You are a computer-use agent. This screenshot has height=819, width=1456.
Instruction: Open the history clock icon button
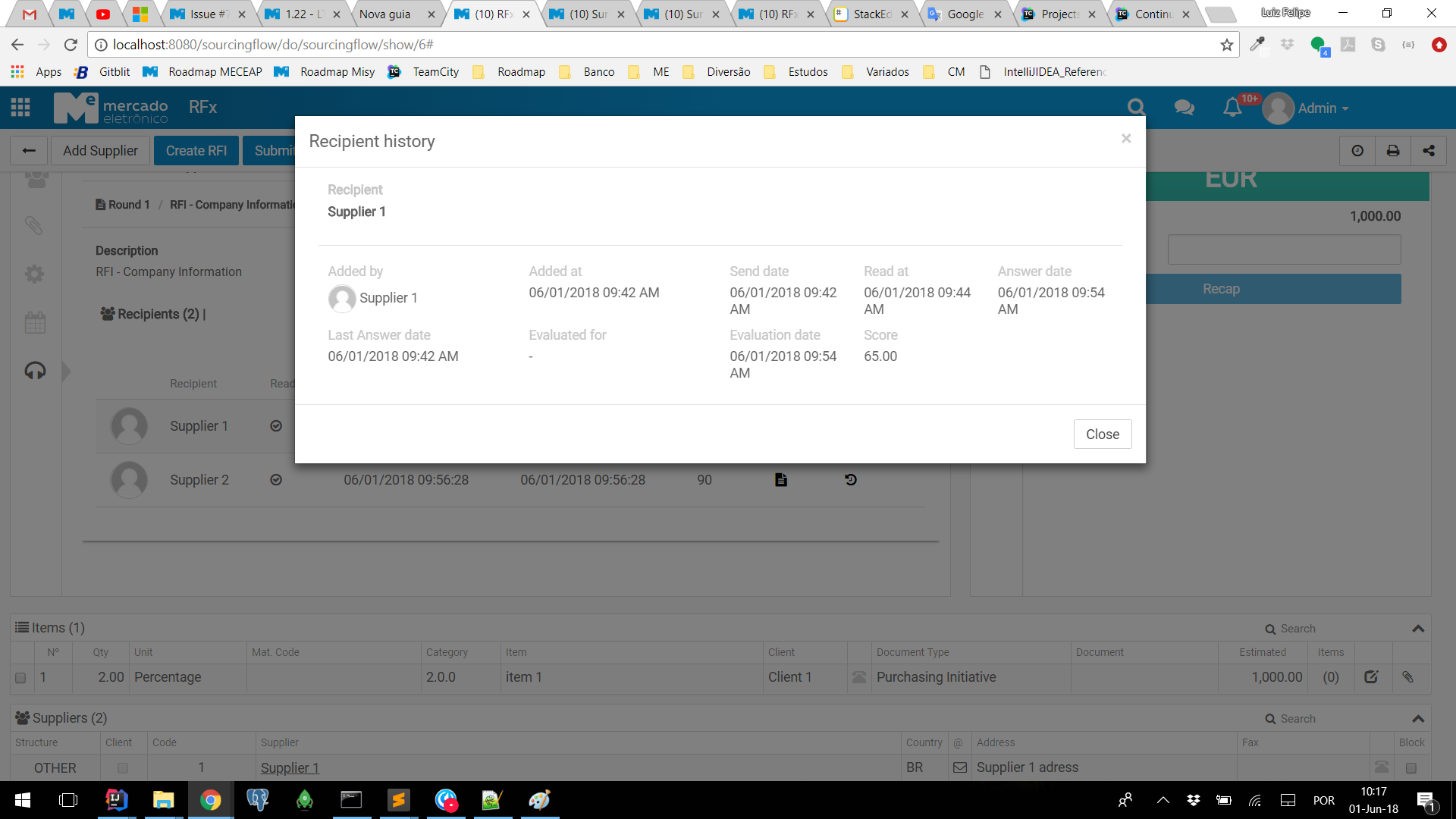pos(1357,151)
